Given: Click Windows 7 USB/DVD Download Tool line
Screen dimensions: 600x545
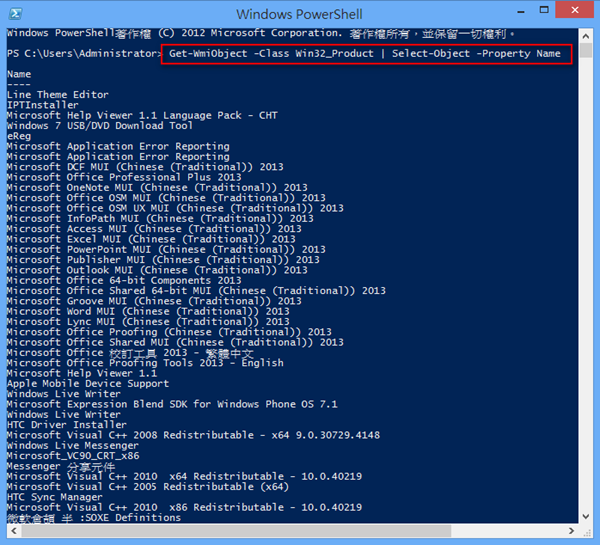Looking at the screenshot, I should click(x=100, y=126).
